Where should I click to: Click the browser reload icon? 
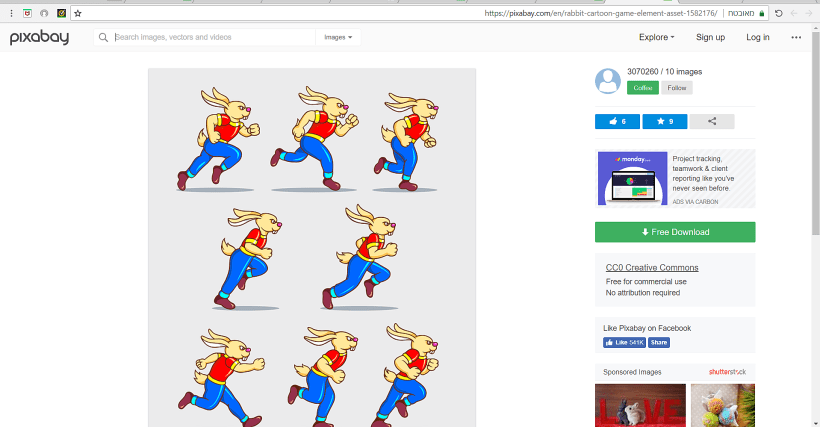(x=779, y=13)
